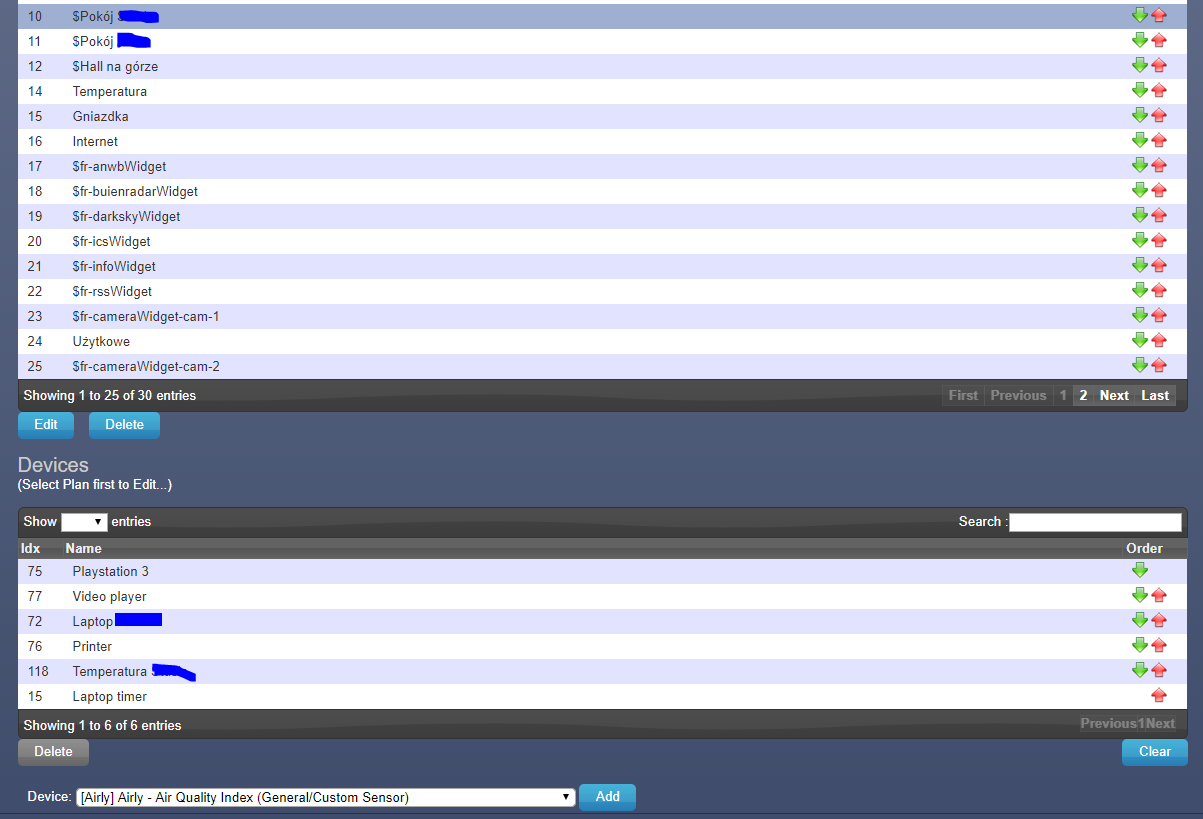This screenshot has width=1203, height=819.
Task: Move plan 11 $Pokój up
Action: (x=1159, y=41)
